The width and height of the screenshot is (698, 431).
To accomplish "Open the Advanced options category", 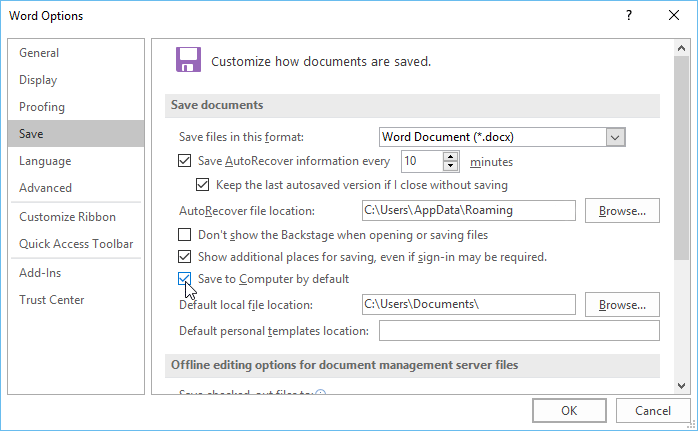I will tap(45, 188).
